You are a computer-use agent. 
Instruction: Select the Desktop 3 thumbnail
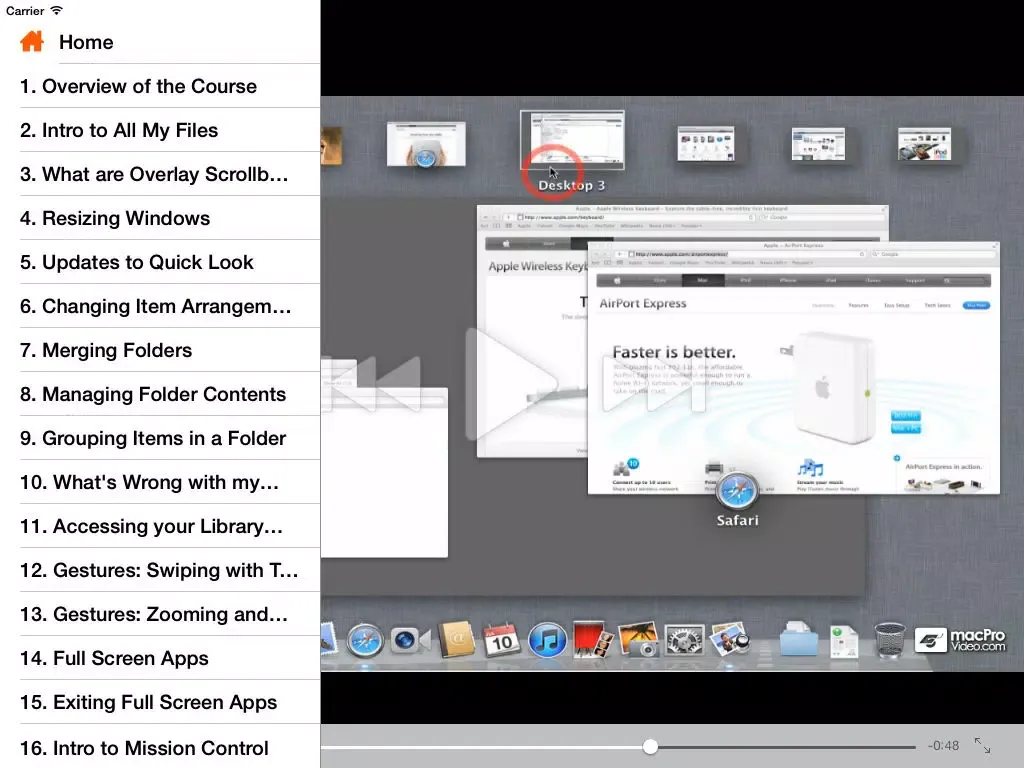click(x=572, y=140)
